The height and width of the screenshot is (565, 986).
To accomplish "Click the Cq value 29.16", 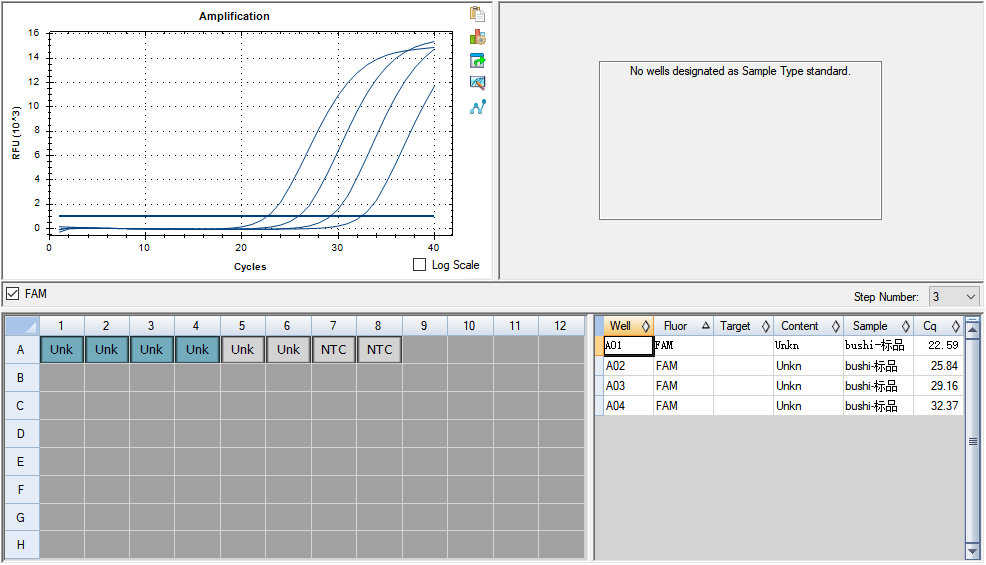I will 944,386.
